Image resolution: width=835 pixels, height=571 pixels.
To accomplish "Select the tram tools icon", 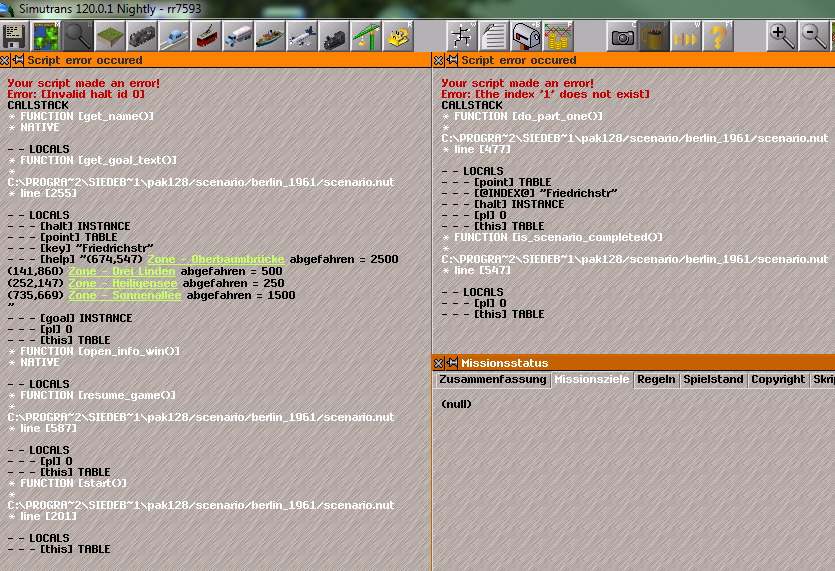I will (x=206, y=38).
